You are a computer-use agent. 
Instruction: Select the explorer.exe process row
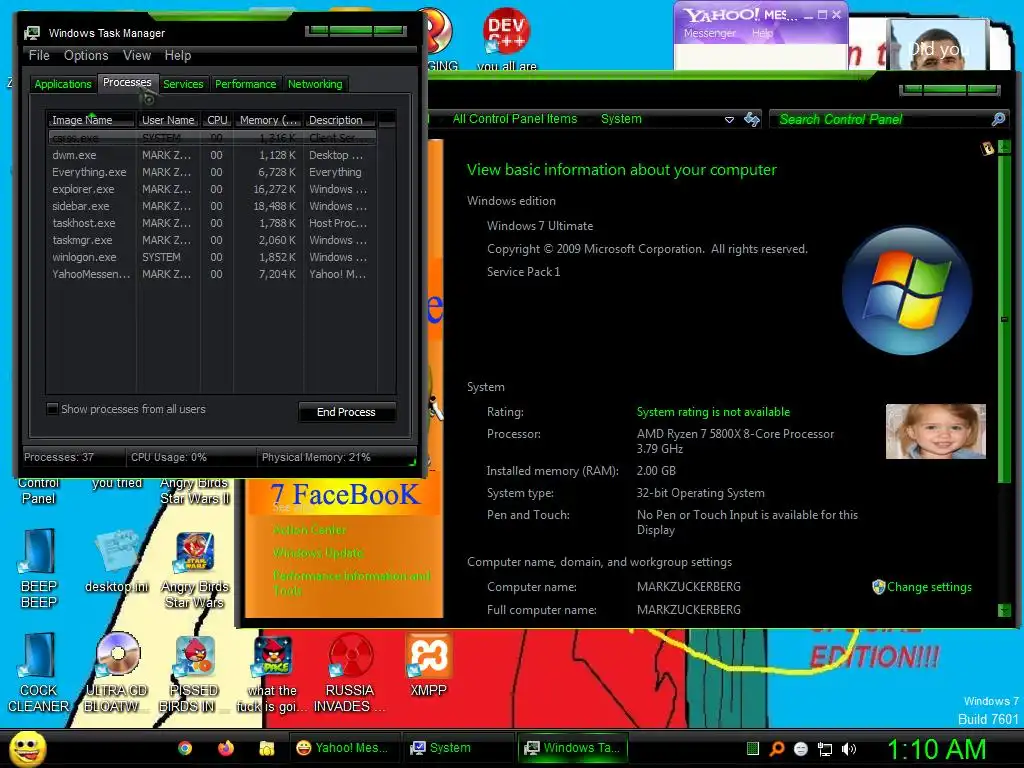(212, 189)
